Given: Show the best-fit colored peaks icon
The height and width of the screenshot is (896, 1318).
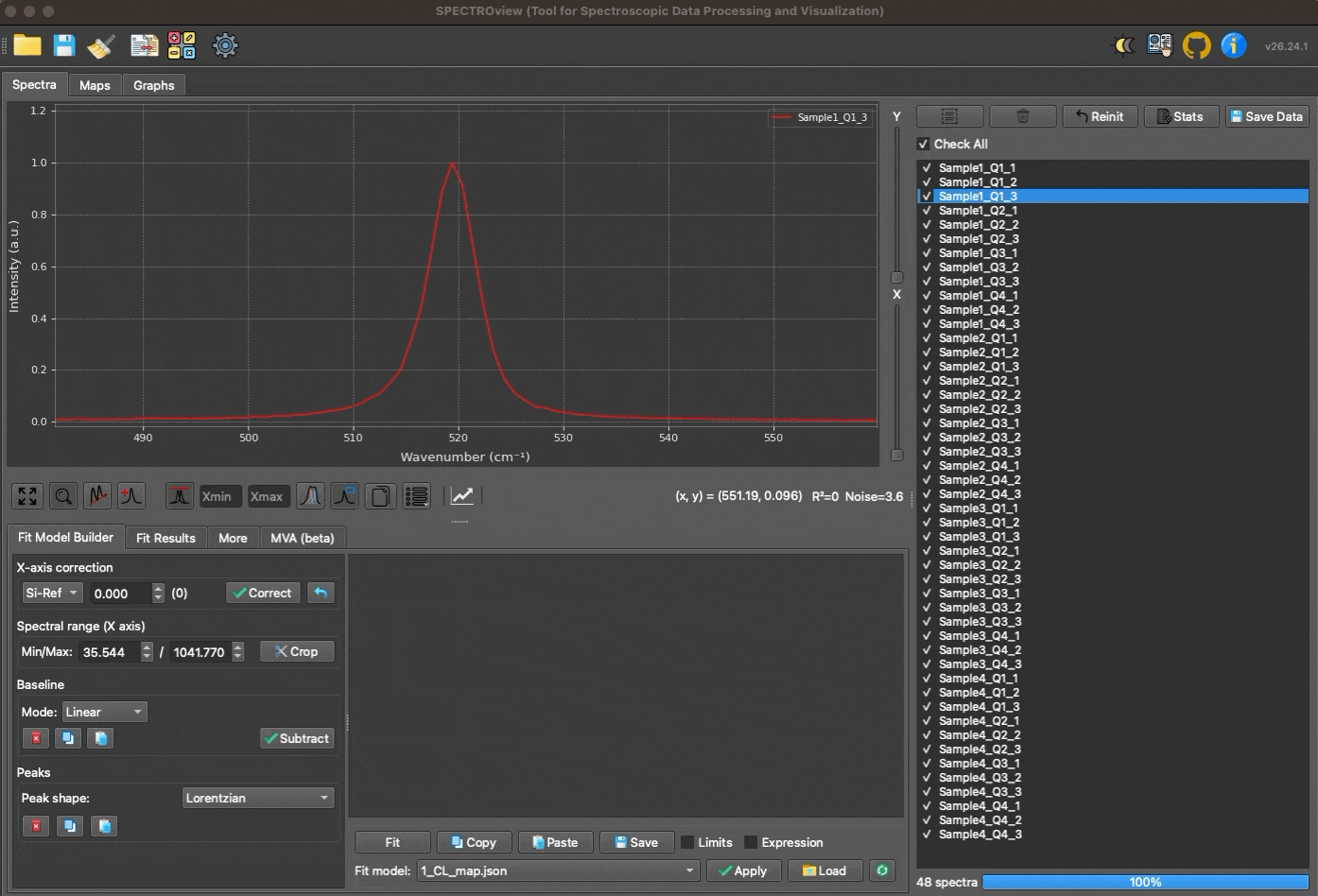Looking at the screenshot, I should pyautogui.click(x=310, y=496).
